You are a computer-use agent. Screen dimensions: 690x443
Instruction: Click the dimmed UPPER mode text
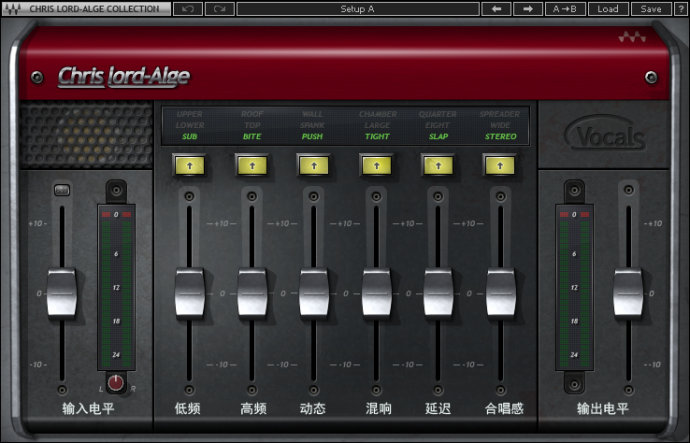pos(190,114)
